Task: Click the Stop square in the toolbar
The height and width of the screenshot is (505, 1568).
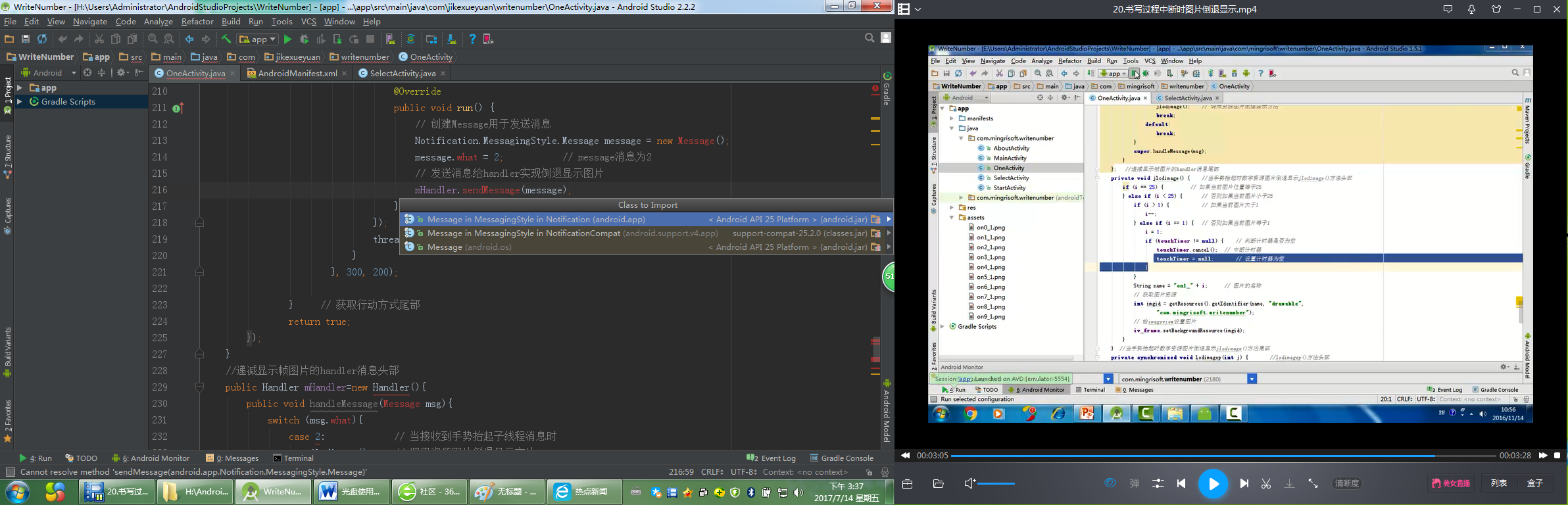Action: pyautogui.click(x=370, y=39)
